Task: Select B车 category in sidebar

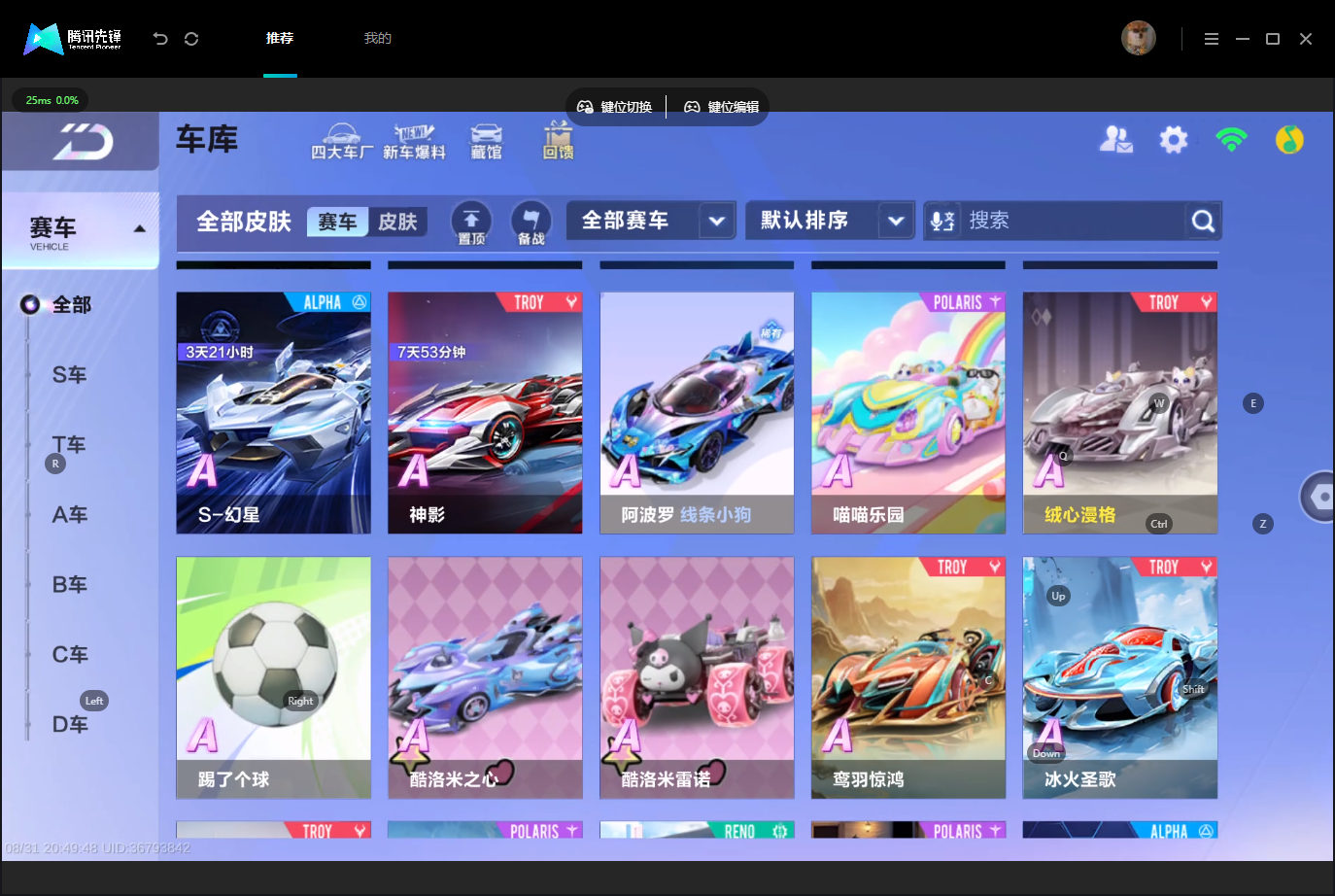Action: coord(69,585)
